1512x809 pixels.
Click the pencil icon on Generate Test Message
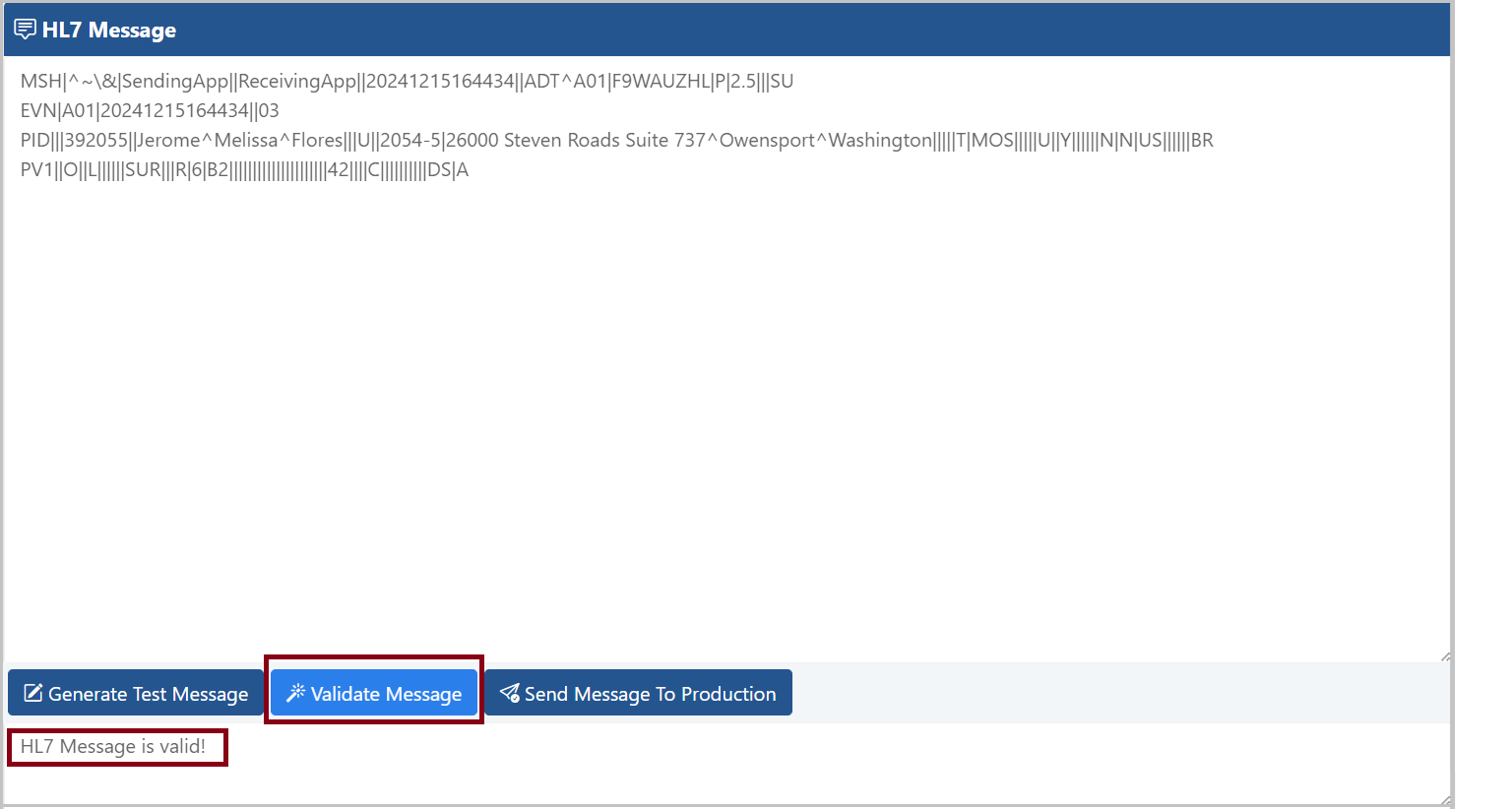pyautogui.click(x=32, y=693)
